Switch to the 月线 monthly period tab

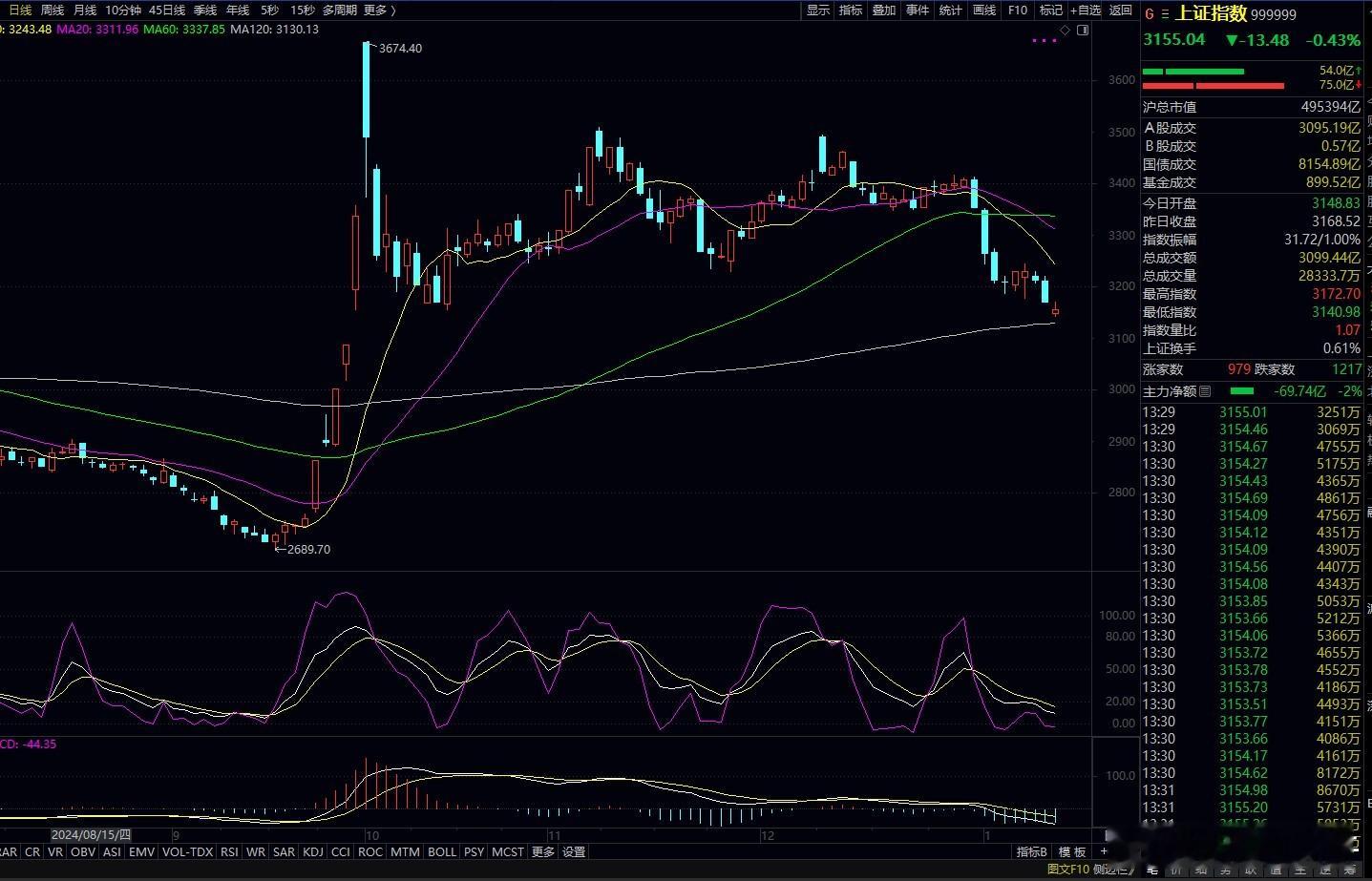pyautogui.click(x=85, y=10)
